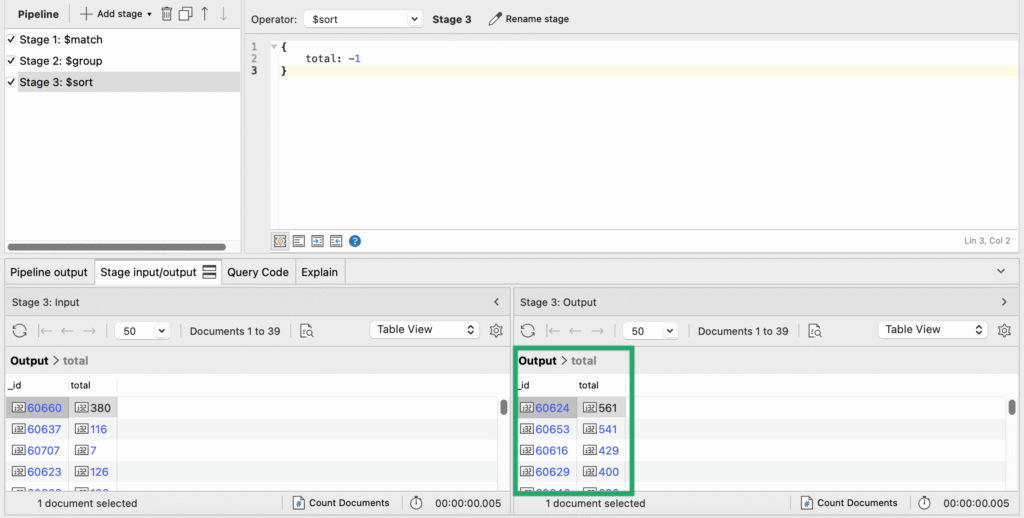This screenshot has height=518, width=1024.
Task: Go to the next page in Stage 3 Output
Action: point(597,331)
